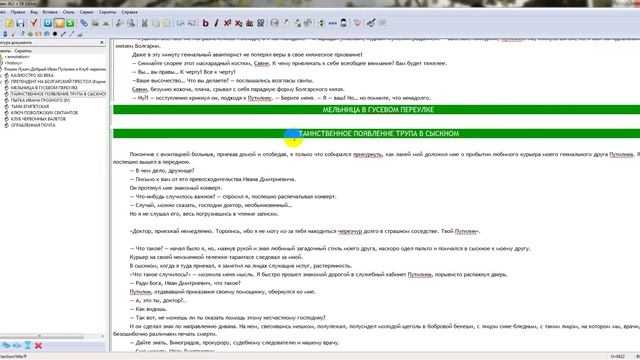Select ПЫТКА ИВАНА ГРОЗНОГО tree item
Screen dimensions: 640x360
click(40, 100)
